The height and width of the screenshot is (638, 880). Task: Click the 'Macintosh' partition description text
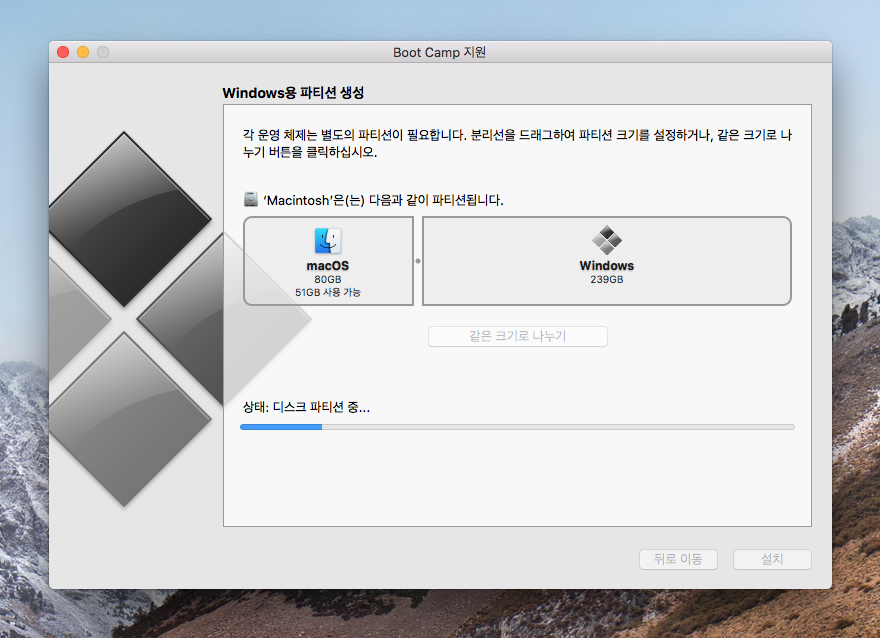point(383,200)
